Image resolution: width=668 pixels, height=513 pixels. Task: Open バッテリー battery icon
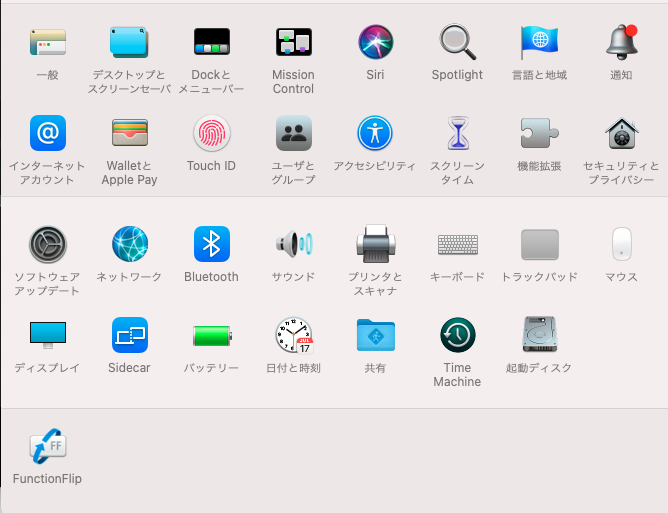[212, 336]
